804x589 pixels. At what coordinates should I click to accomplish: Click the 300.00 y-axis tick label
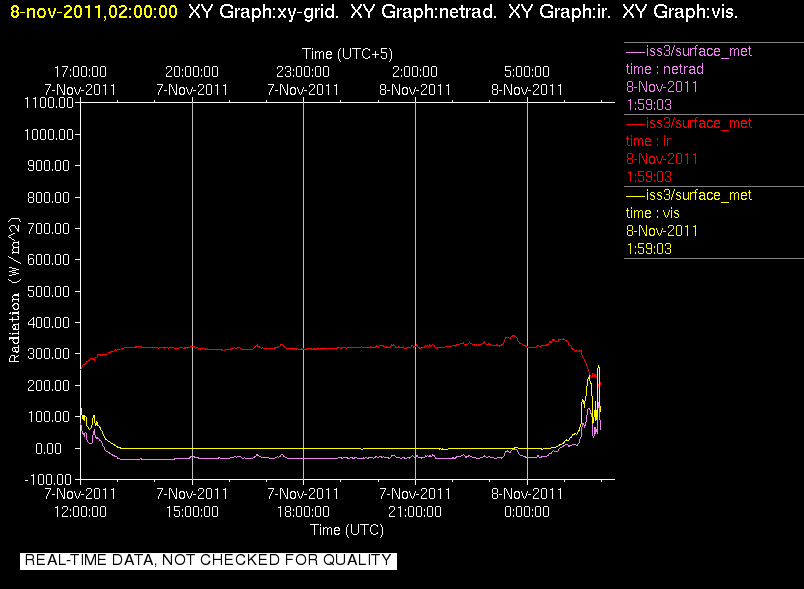point(48,354)
